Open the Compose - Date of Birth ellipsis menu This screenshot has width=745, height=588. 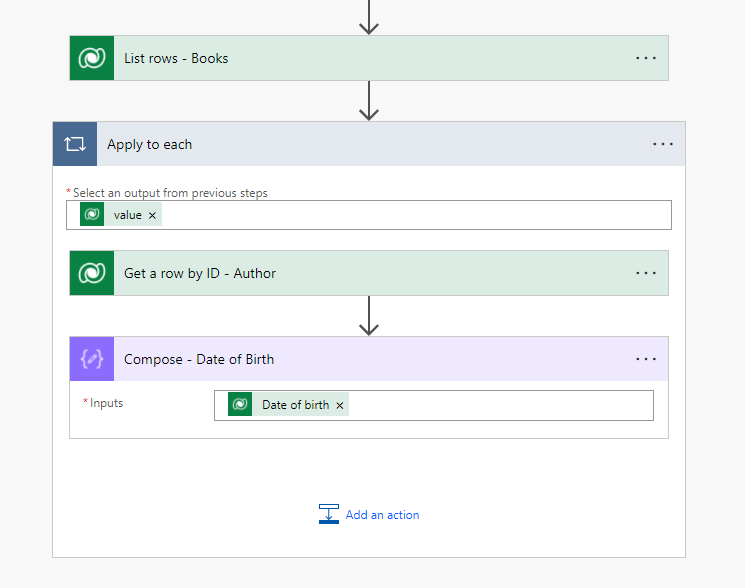click(646, 359)
